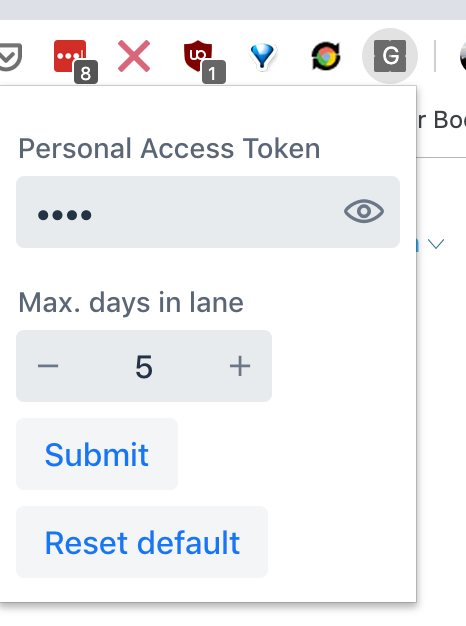Show the token with the eye icon

tap(364, 211)
